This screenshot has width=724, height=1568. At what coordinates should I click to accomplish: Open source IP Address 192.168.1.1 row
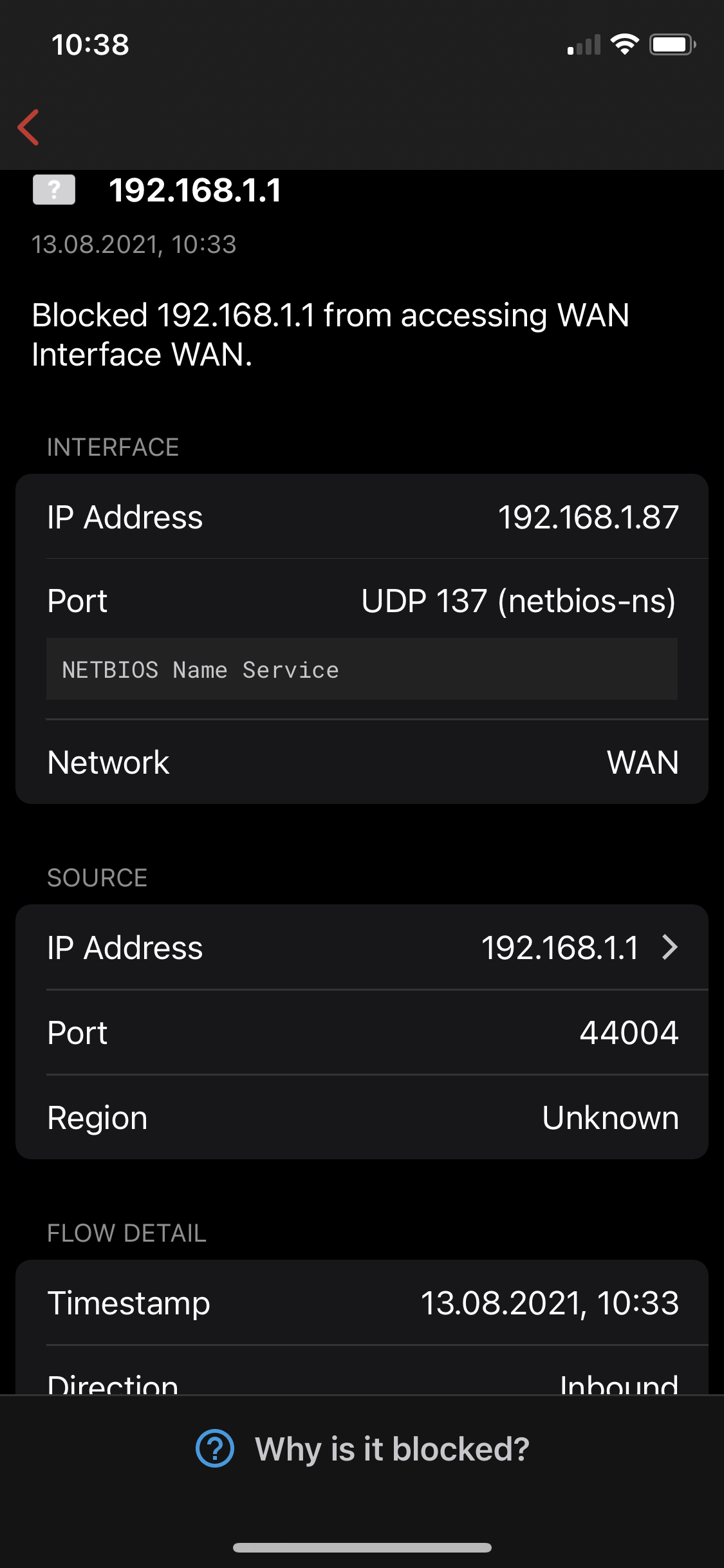(x=360, y=947)
